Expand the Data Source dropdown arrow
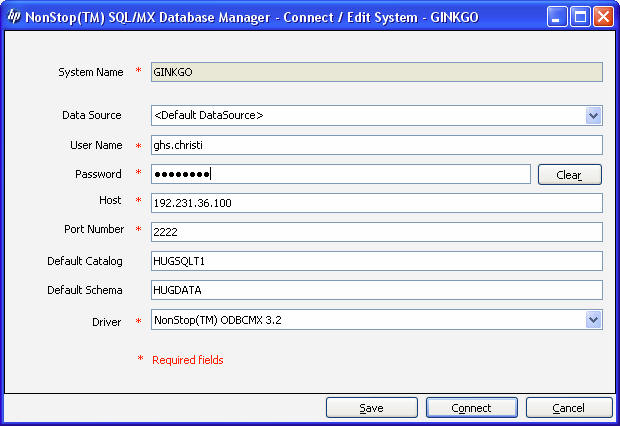This screenshot has height=426, width=620. (x=593, y=115)
